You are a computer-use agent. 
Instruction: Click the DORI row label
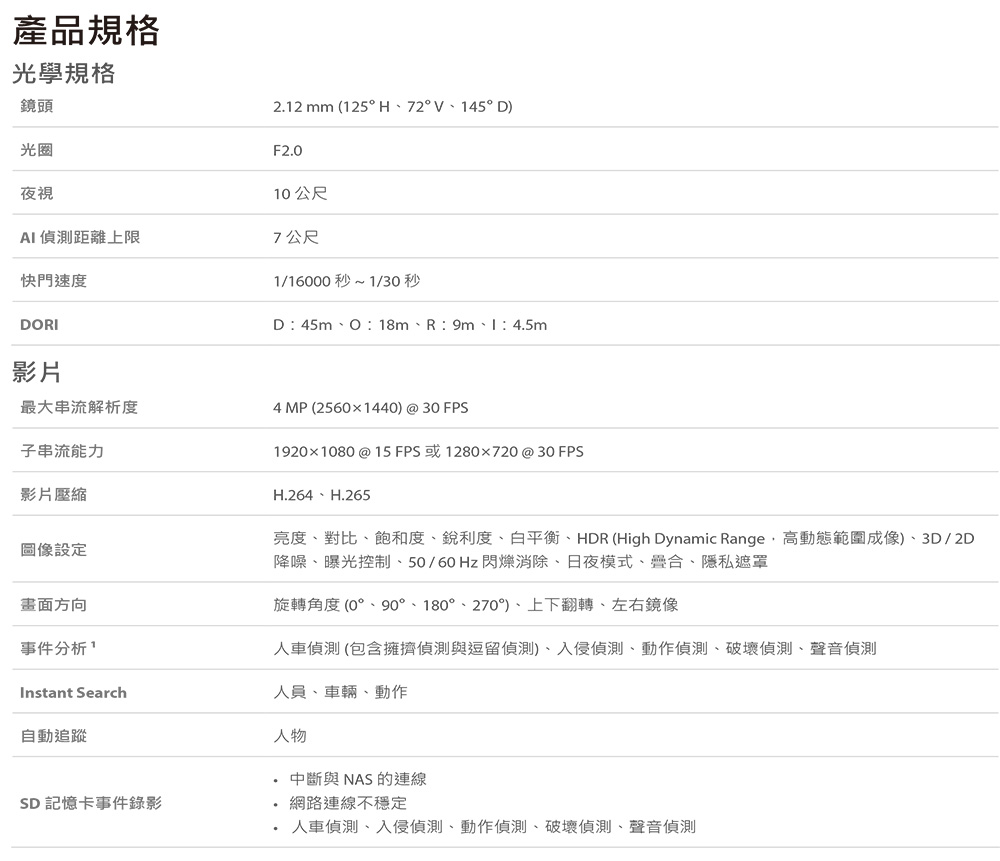click(39, 325)
